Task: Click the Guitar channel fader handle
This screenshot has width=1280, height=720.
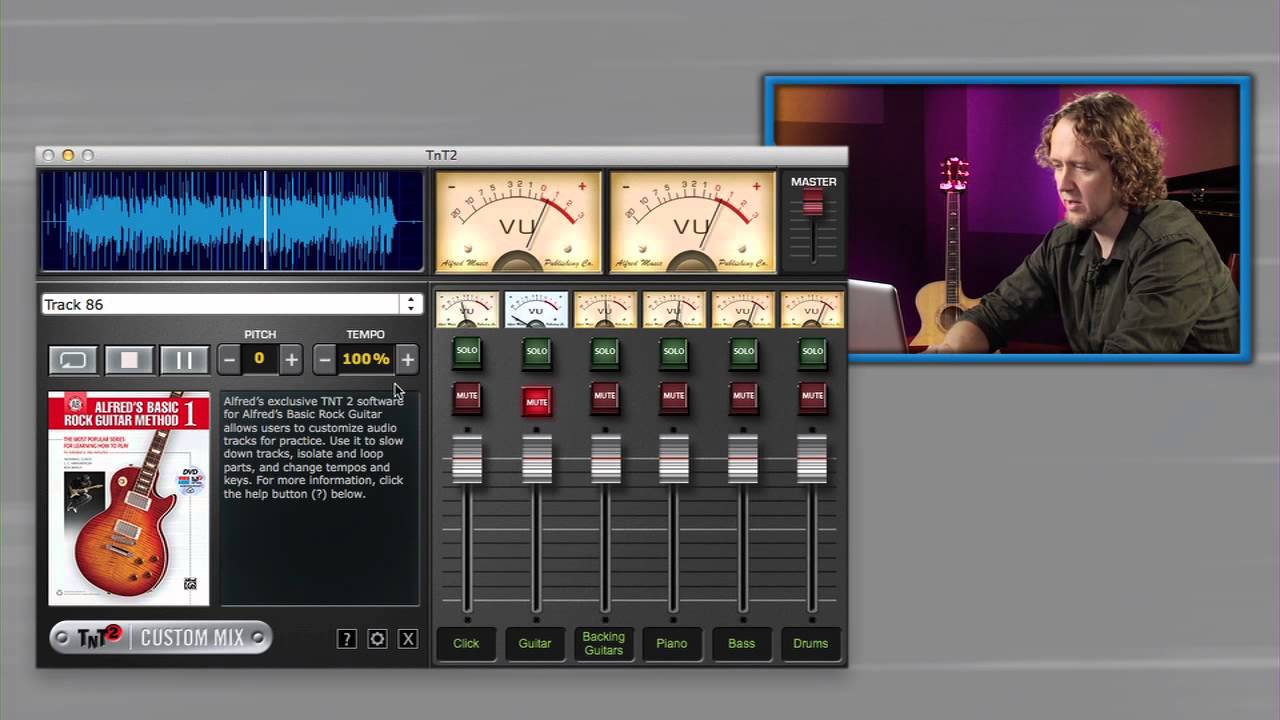Action: tap(537, 459)
